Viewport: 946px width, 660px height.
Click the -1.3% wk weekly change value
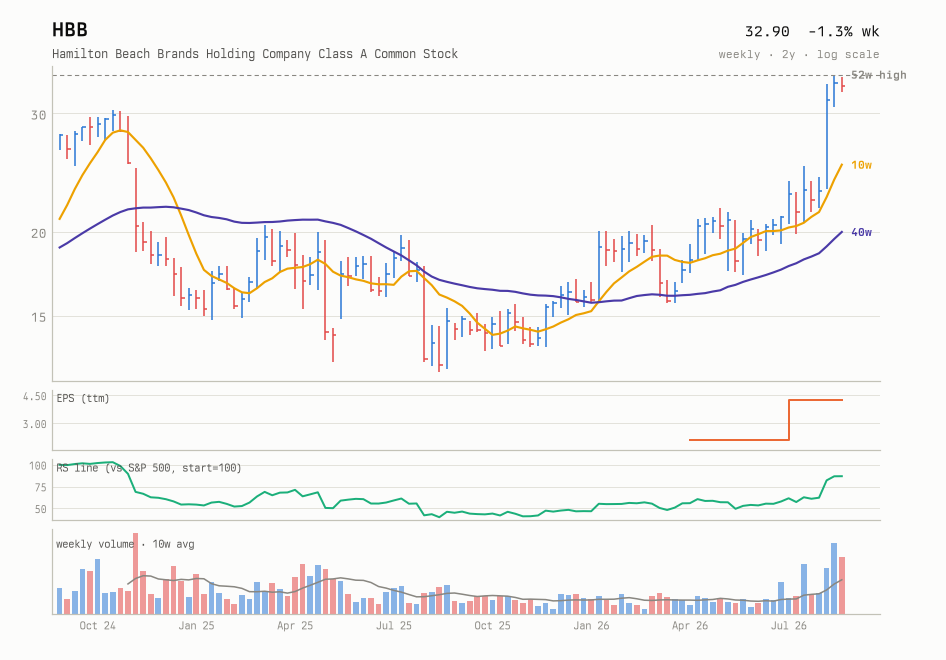coord(843,31)
